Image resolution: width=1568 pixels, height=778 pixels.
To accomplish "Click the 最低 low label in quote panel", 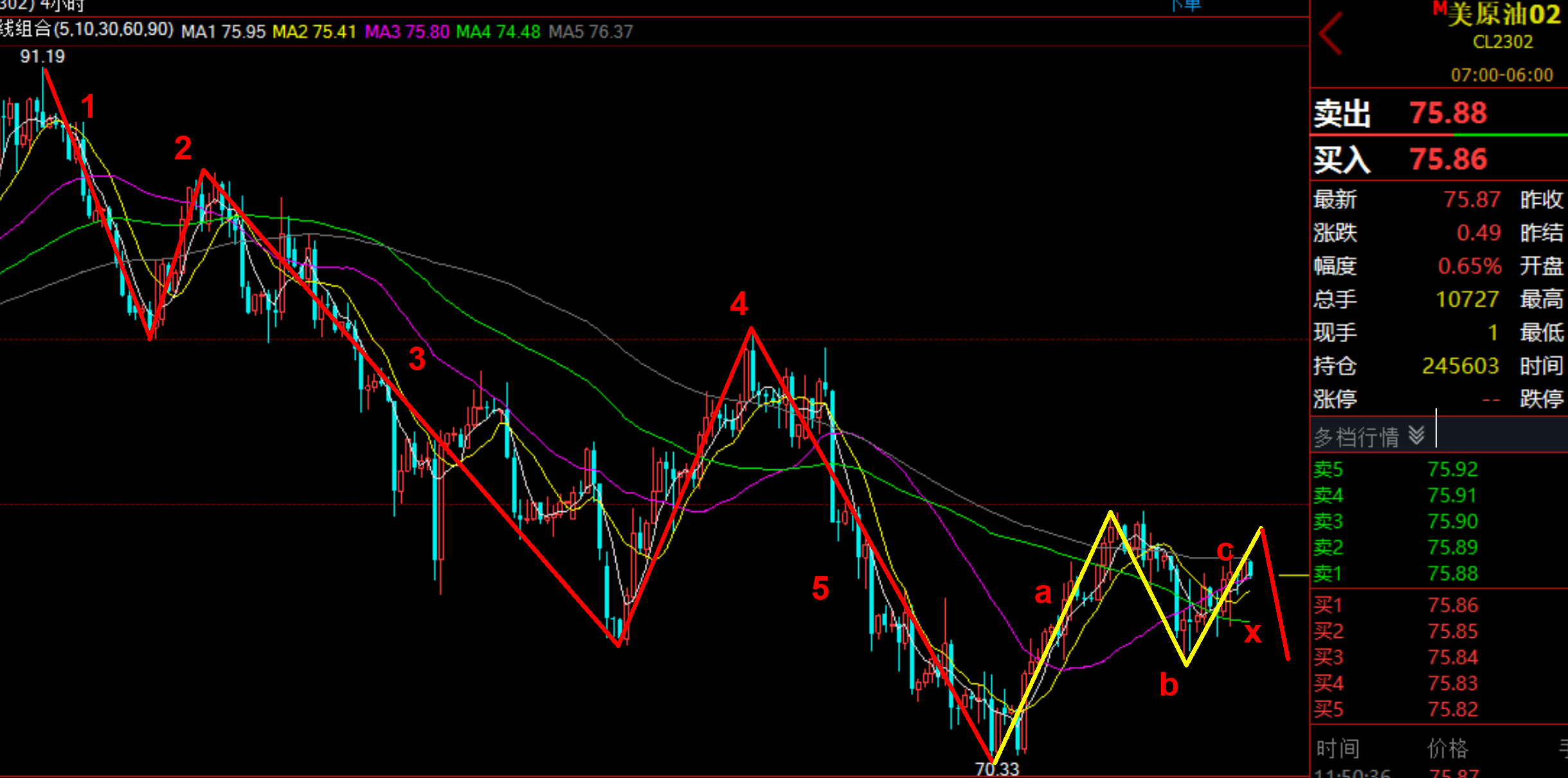I will tap(1542, 333).
